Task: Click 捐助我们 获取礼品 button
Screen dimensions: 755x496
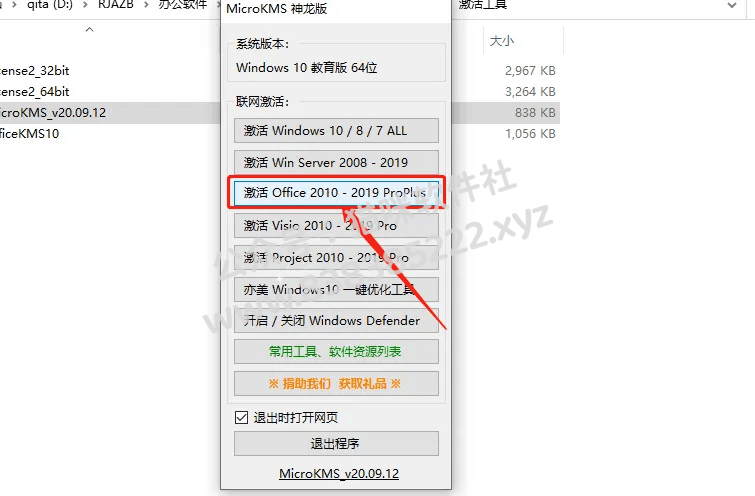Action: (336, 383)
